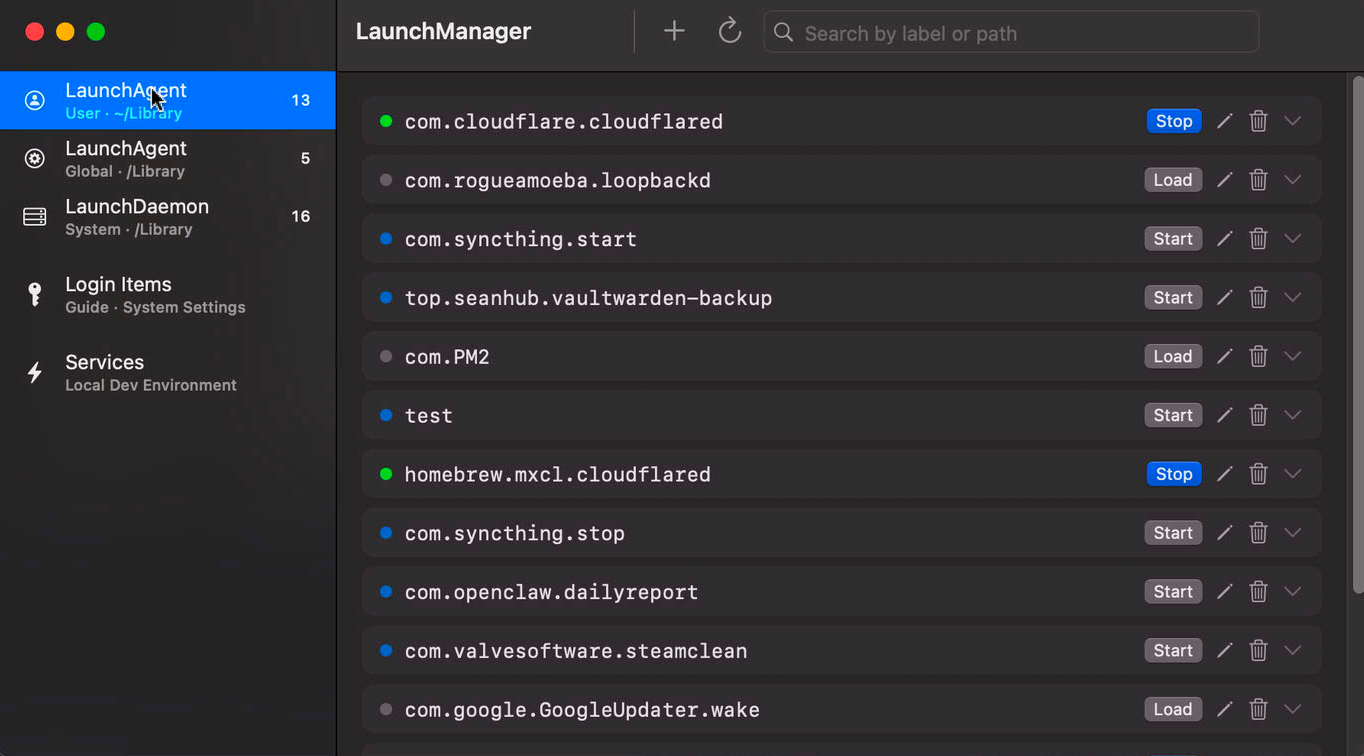Start com.openclaw.dailyreport agent
Screen dimensions: 1364x756
tap(1173, 592)
